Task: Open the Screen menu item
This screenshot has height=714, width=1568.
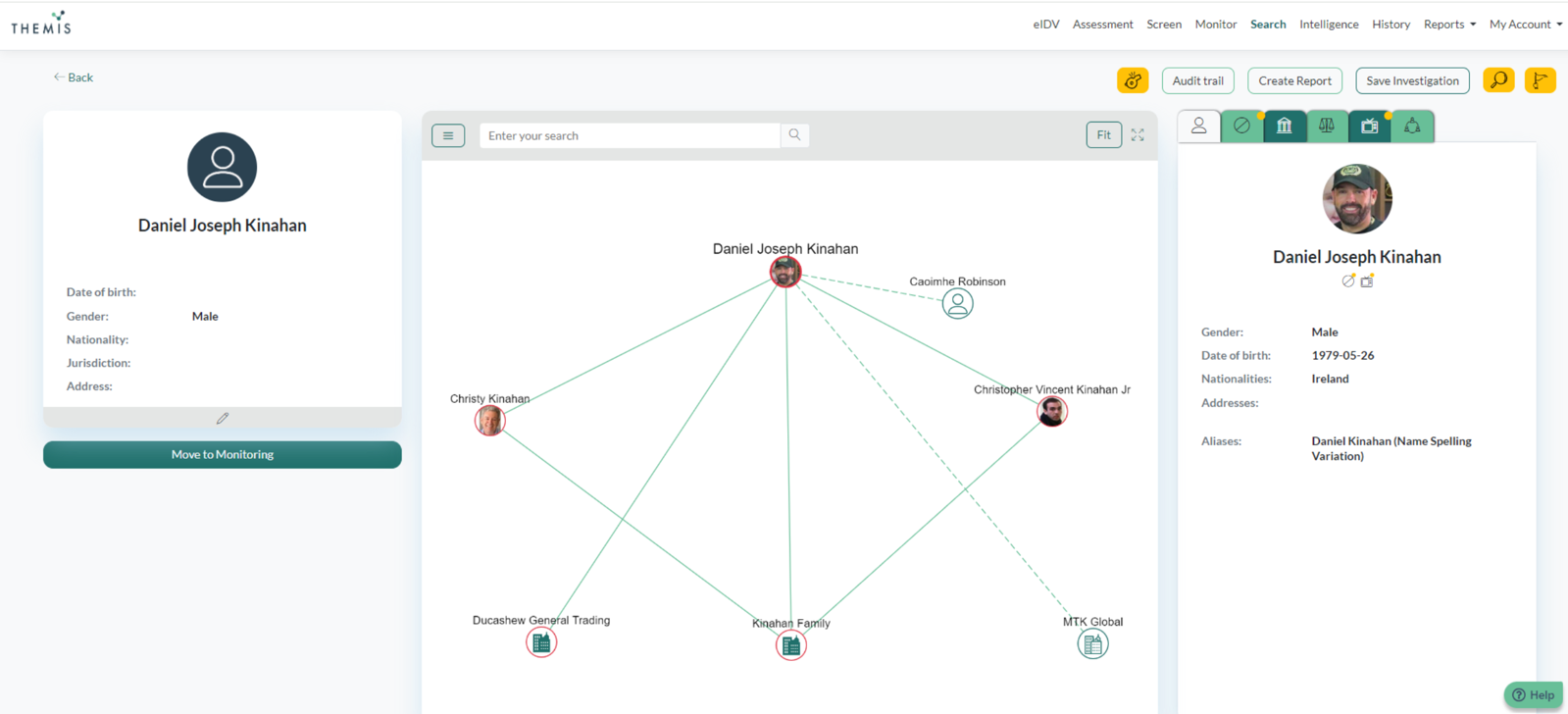Action: 1164,25
